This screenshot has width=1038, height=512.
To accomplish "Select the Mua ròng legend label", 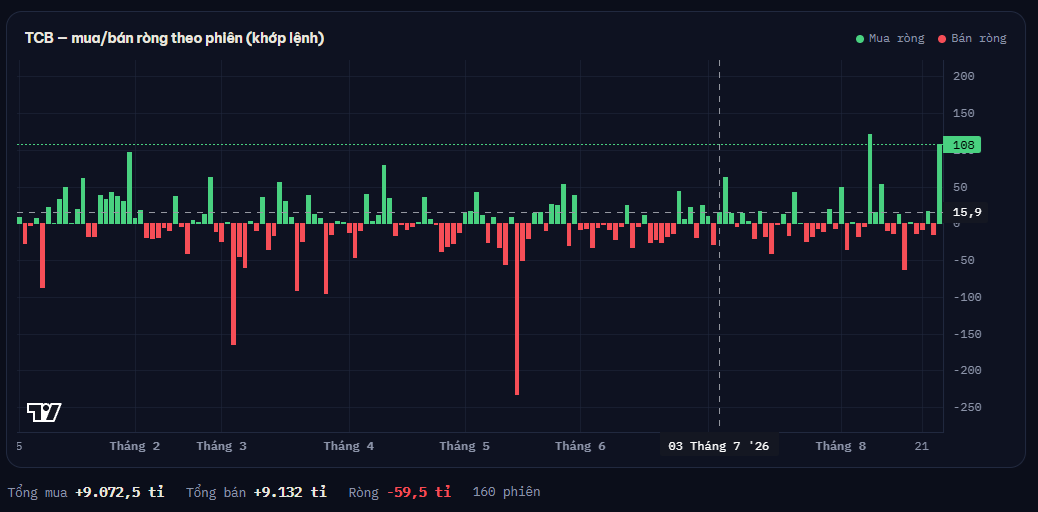I will coord(896,38).
